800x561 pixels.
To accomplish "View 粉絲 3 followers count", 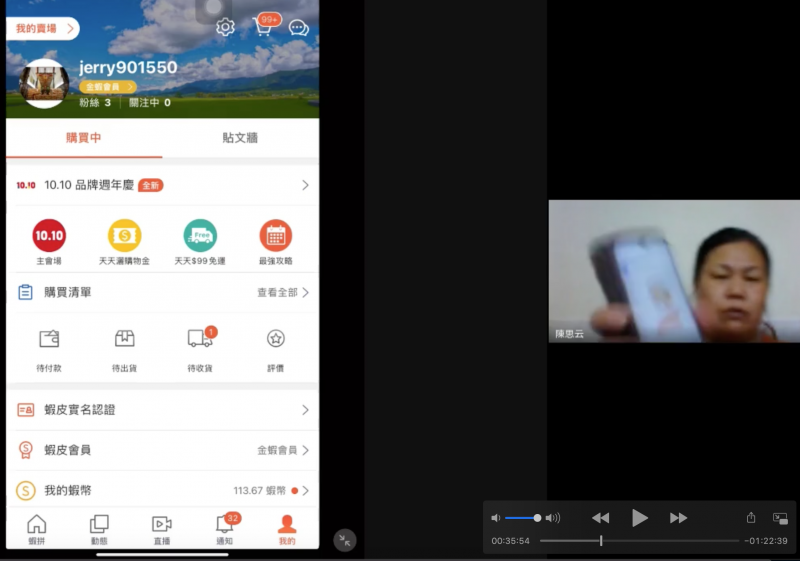I will click(95, 103).
